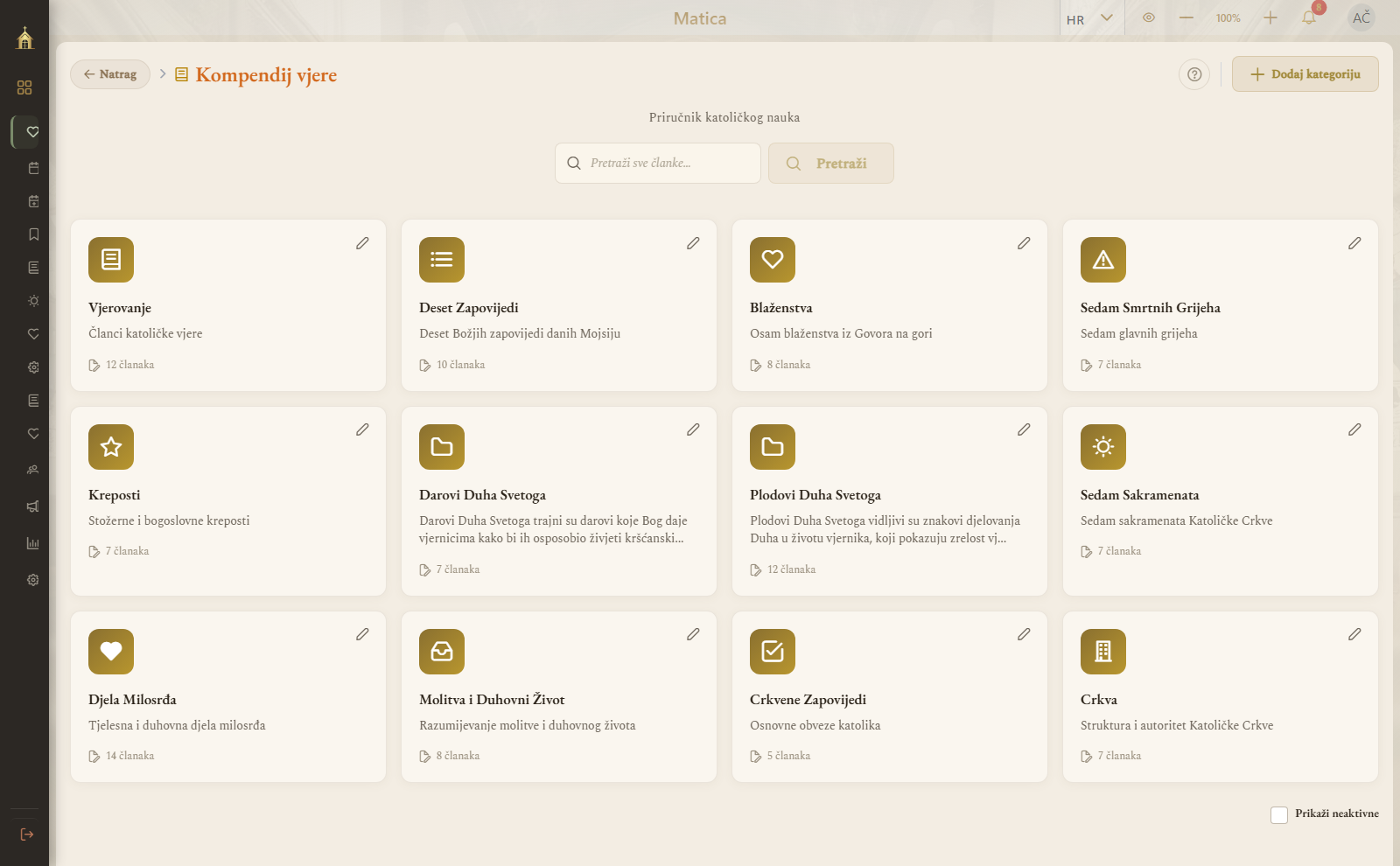Click the Dodaj kategoriju button

tap(1305, 74)
